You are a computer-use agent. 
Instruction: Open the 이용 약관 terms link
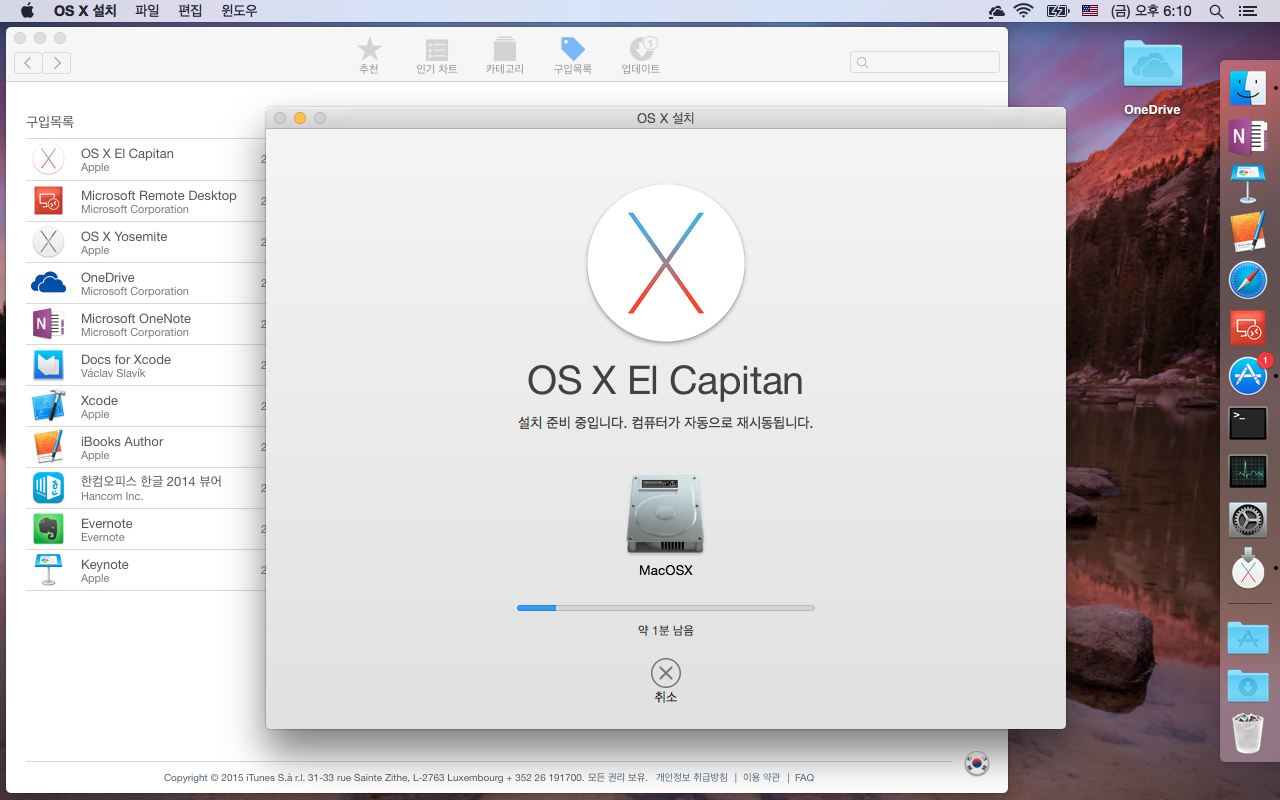(x=761, y=777)
